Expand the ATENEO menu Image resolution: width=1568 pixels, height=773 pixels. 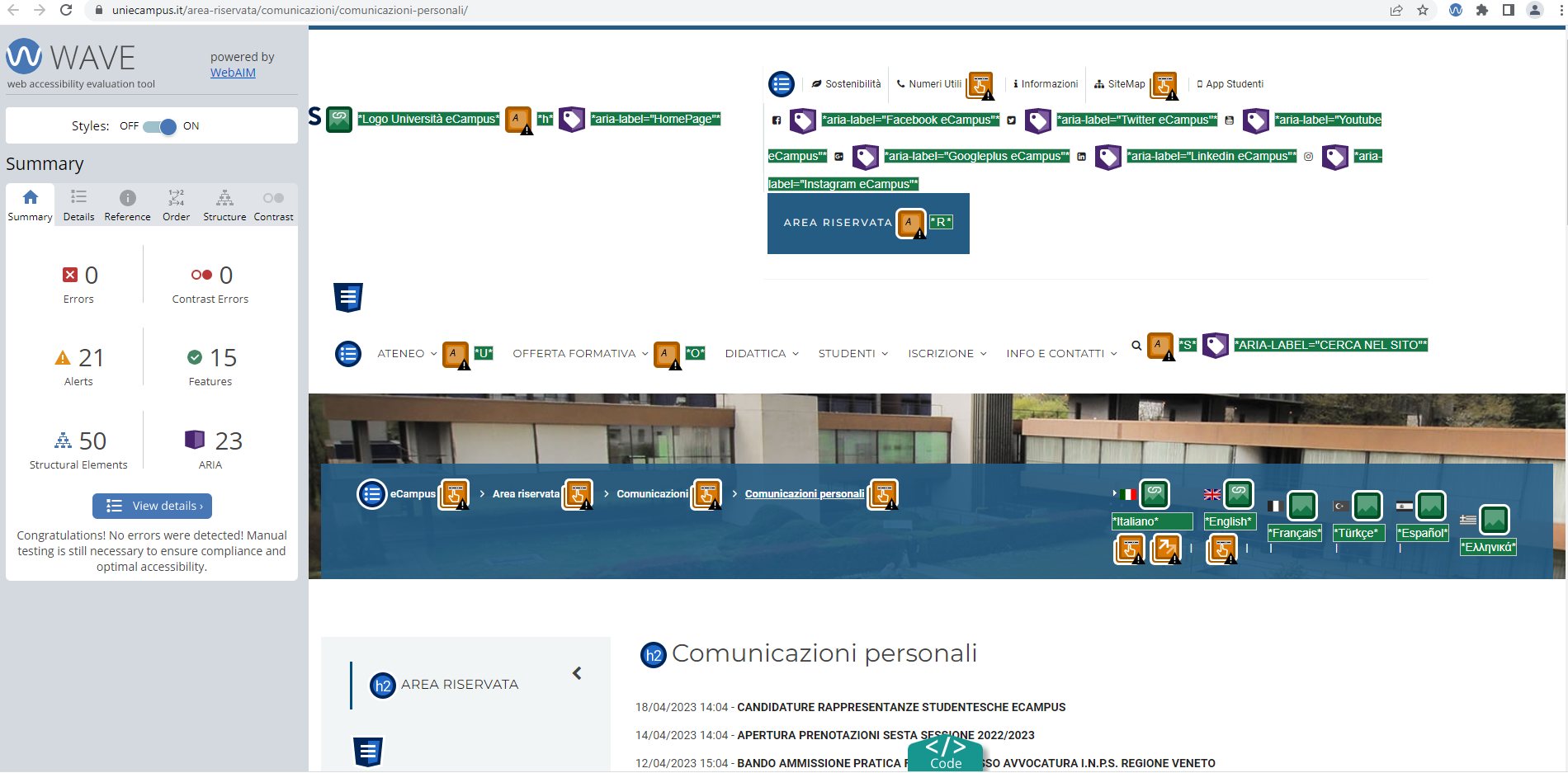click(407, 354)
